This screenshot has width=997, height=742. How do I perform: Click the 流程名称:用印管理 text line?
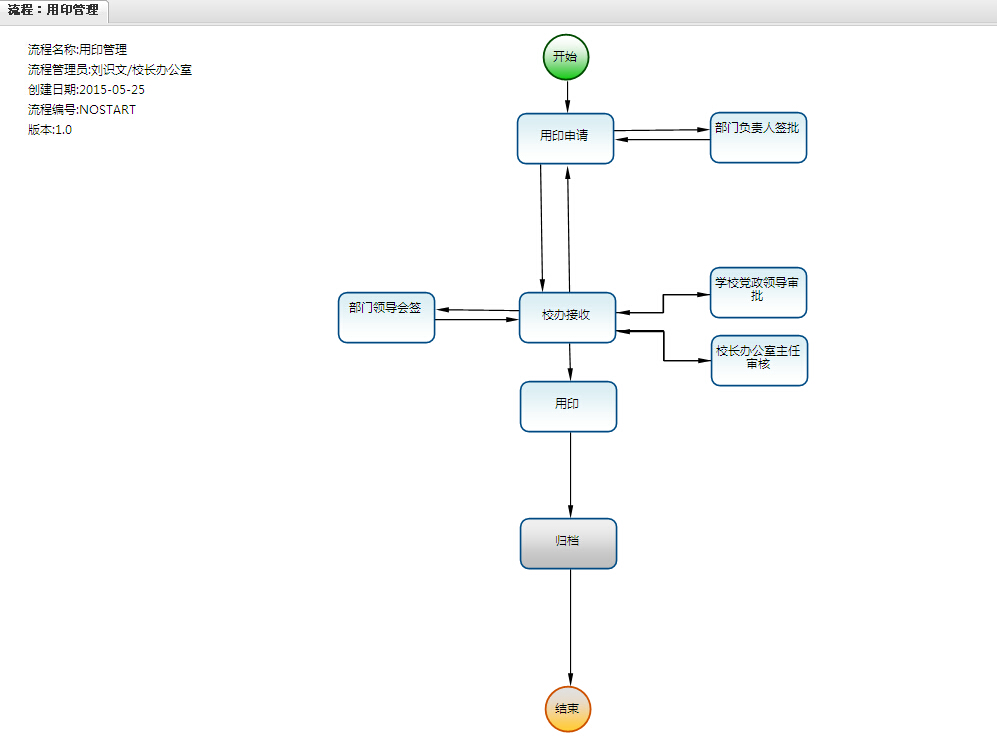click(78, 49)
